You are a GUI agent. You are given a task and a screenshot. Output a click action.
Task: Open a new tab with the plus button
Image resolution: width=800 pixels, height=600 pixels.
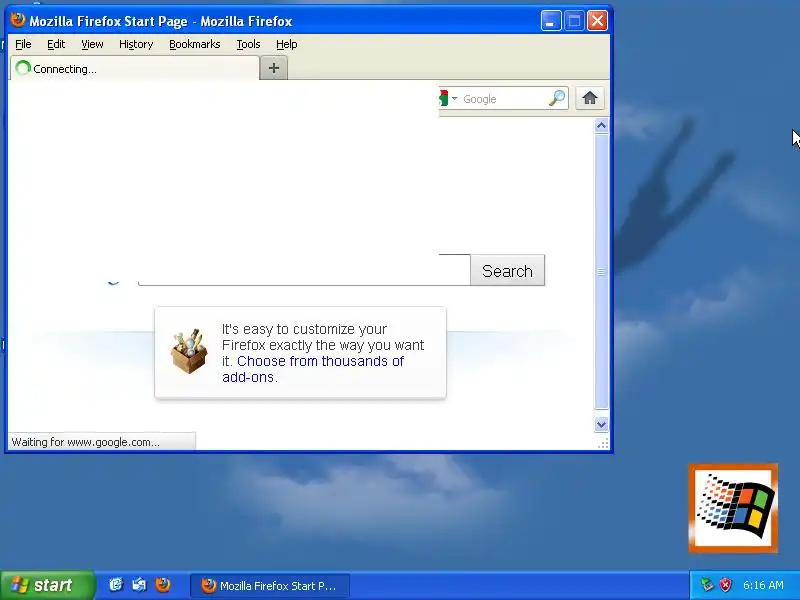click(274, 68)
